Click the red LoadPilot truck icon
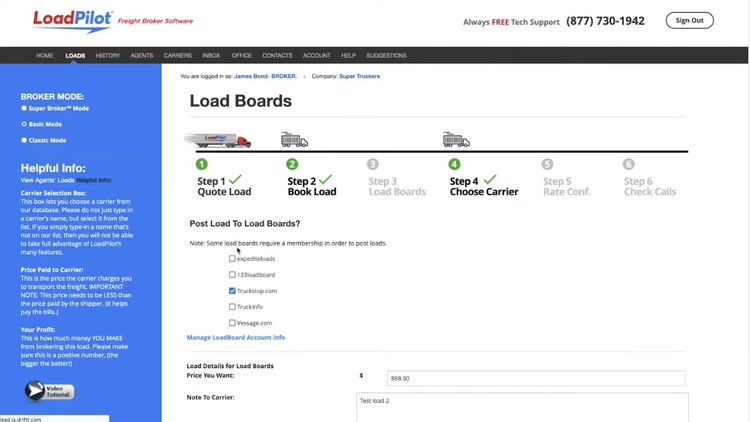Viewport: 750px width, 422px height. pos(218,140)
